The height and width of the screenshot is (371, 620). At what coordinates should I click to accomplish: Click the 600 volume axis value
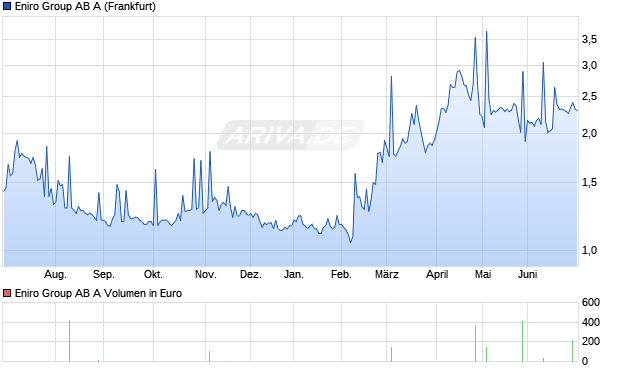tap(591, 303)
